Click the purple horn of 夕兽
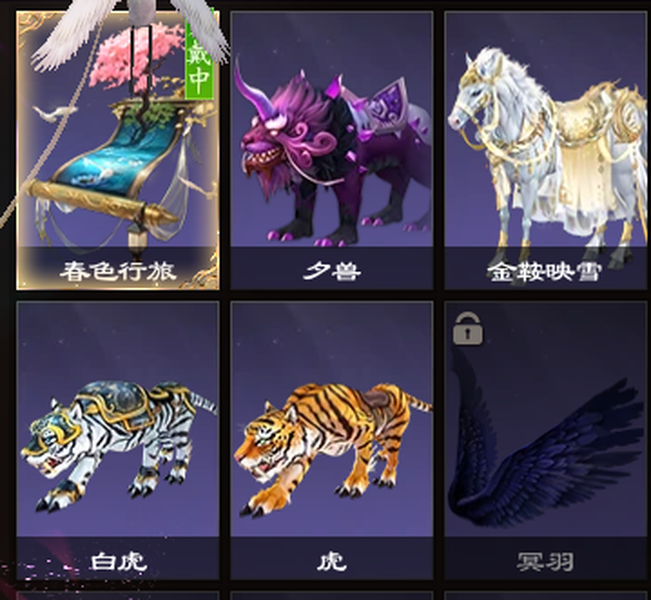The image size is (651, 600). tap(253, 93)
